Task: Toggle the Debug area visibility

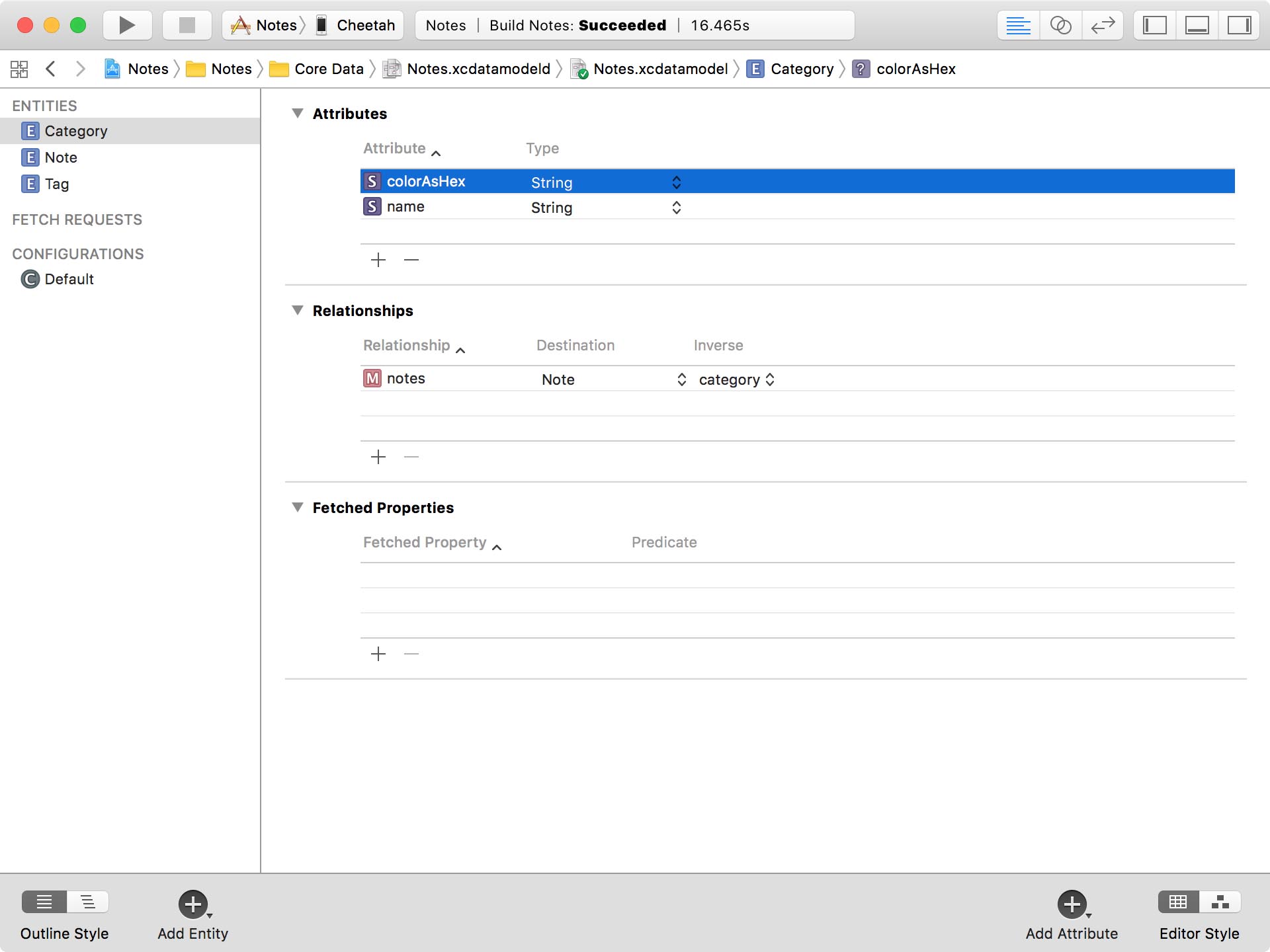Action: click(1197, 25)
